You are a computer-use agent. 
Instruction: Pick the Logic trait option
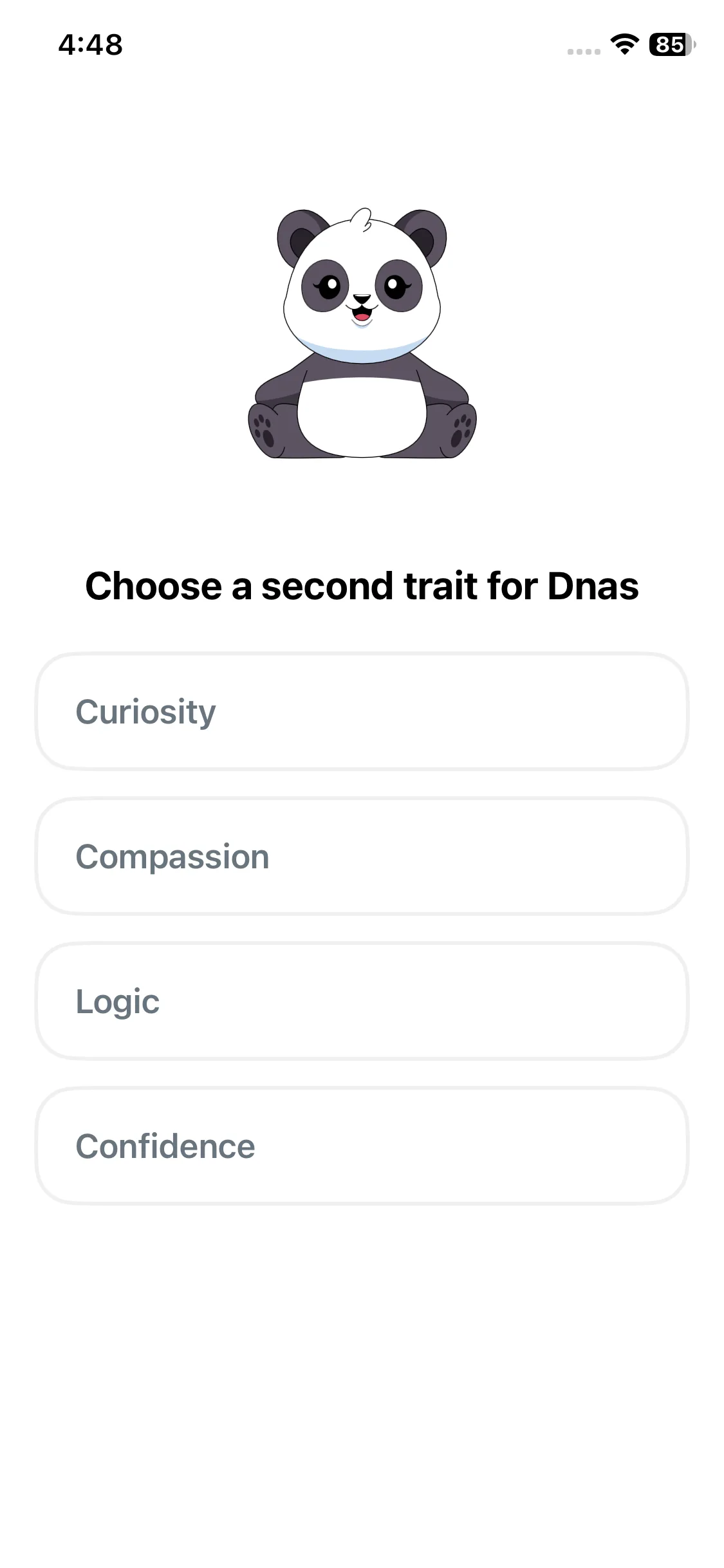tap(362, 1001)
